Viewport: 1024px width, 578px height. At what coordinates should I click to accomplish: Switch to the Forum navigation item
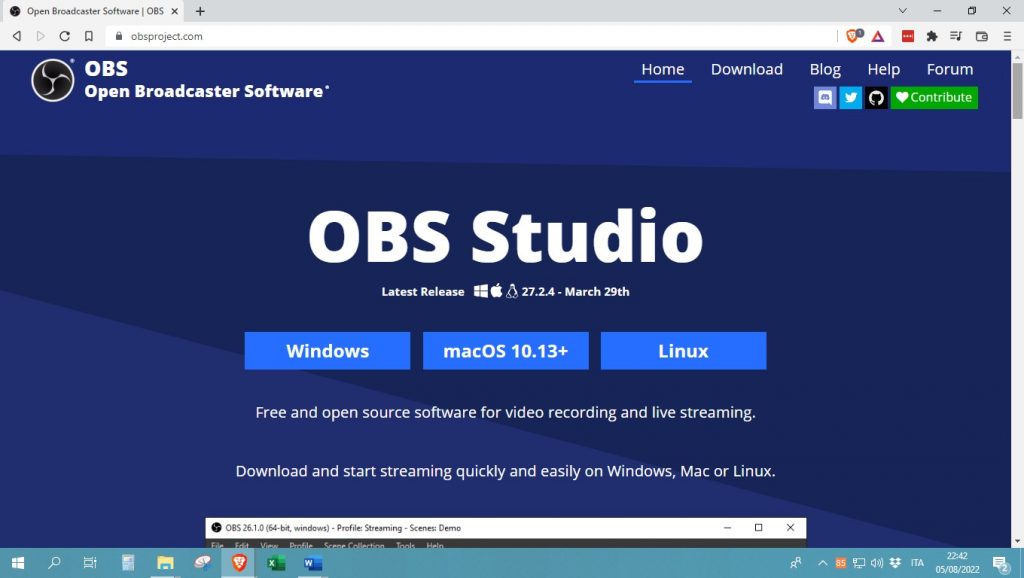949,69
